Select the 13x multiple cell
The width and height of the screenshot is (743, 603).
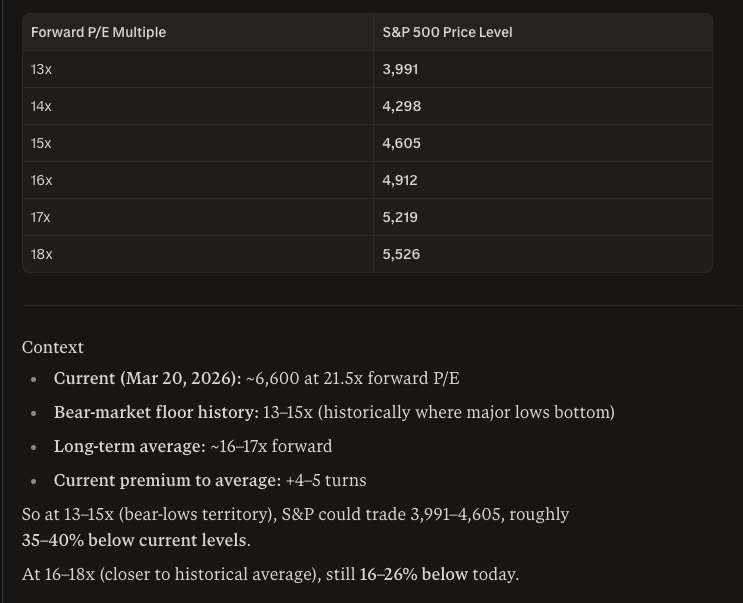click(41, 69)
